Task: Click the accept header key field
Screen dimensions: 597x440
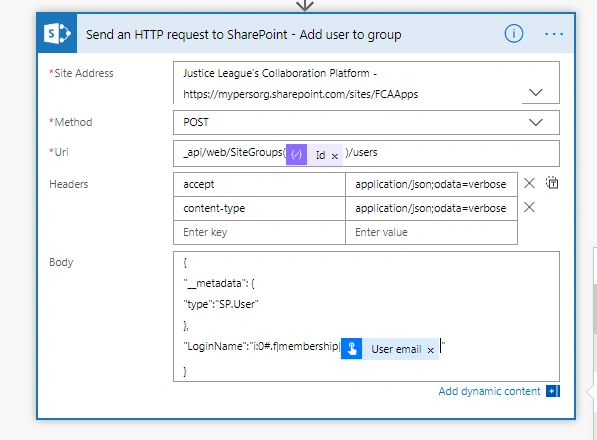Action: 259,185
